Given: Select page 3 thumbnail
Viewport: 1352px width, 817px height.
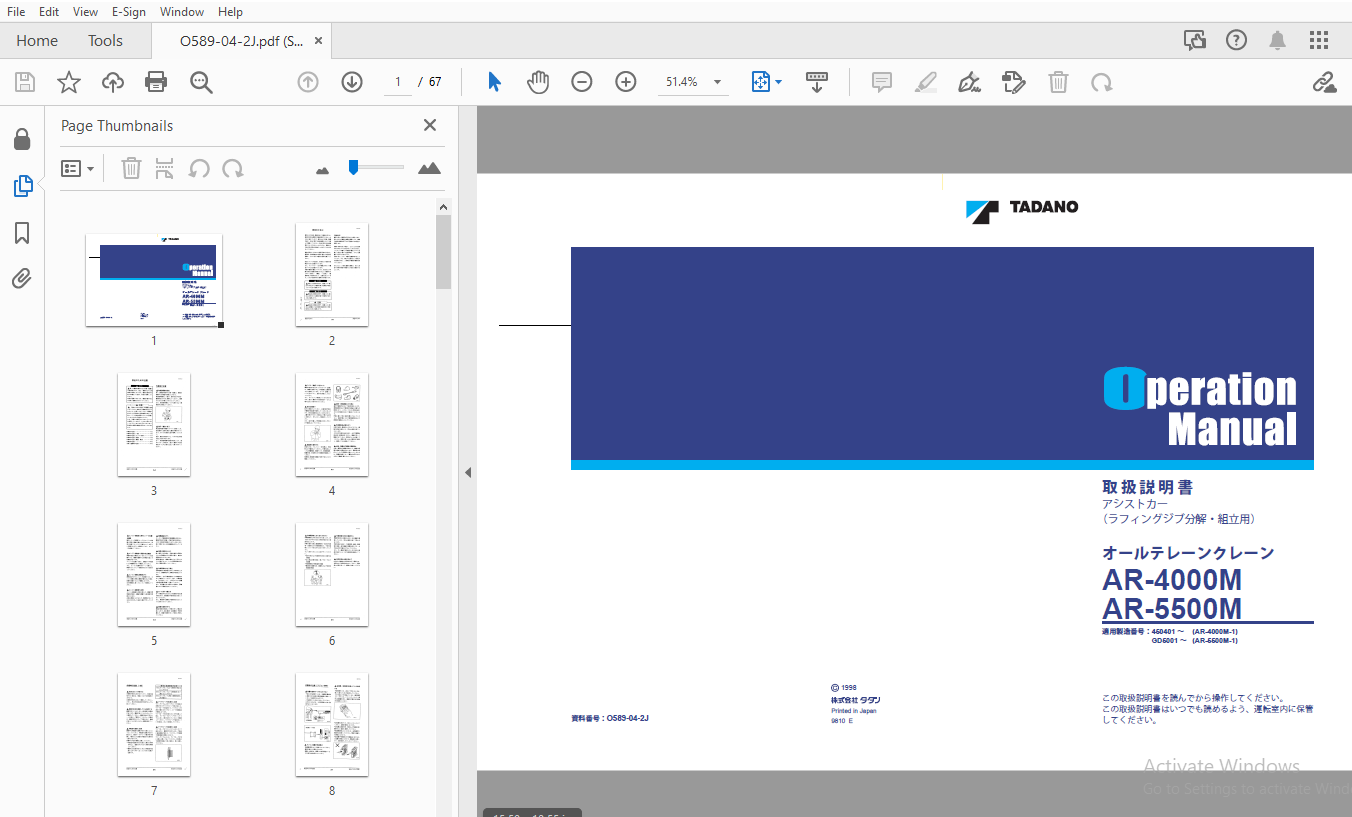Looking at the screenshot, I should coord(154,425).
